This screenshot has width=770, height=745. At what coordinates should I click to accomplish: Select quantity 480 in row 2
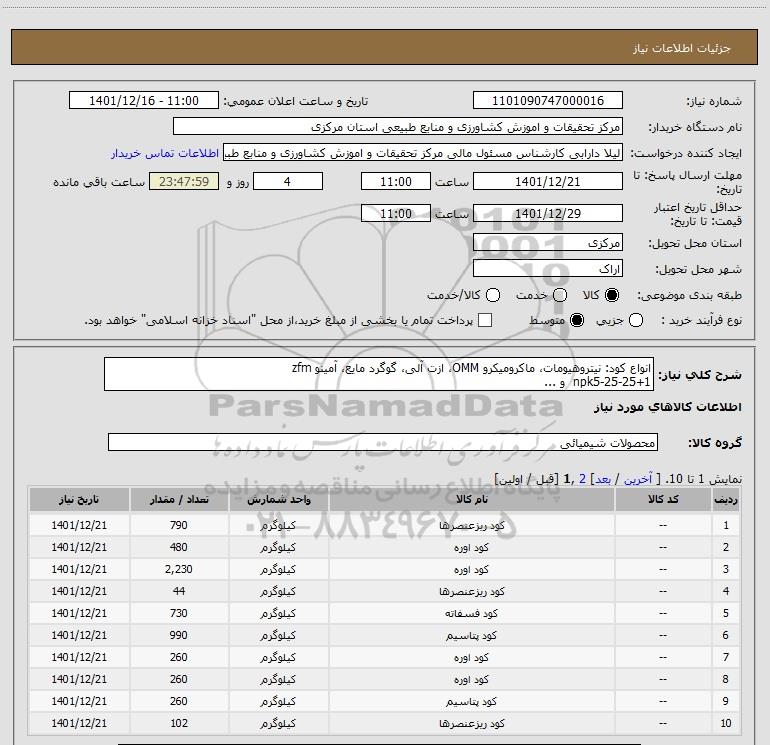click(179, 547)
